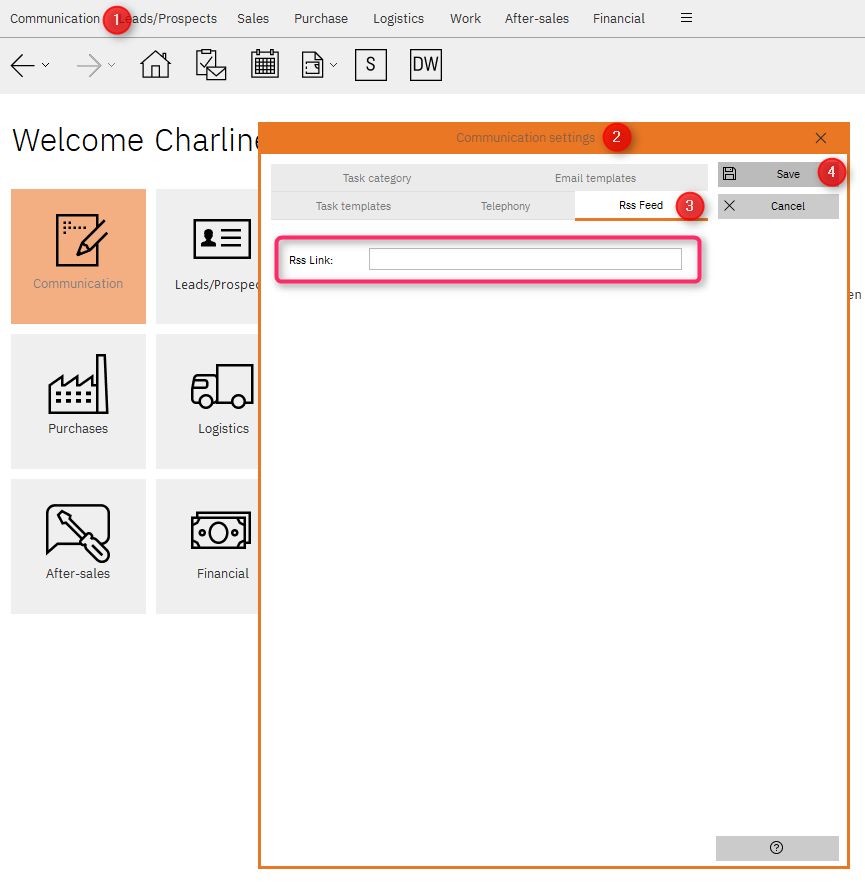Screen dimensions: 865x891
Task: Switch to the Email templates tab
Action: coord(595,178)
